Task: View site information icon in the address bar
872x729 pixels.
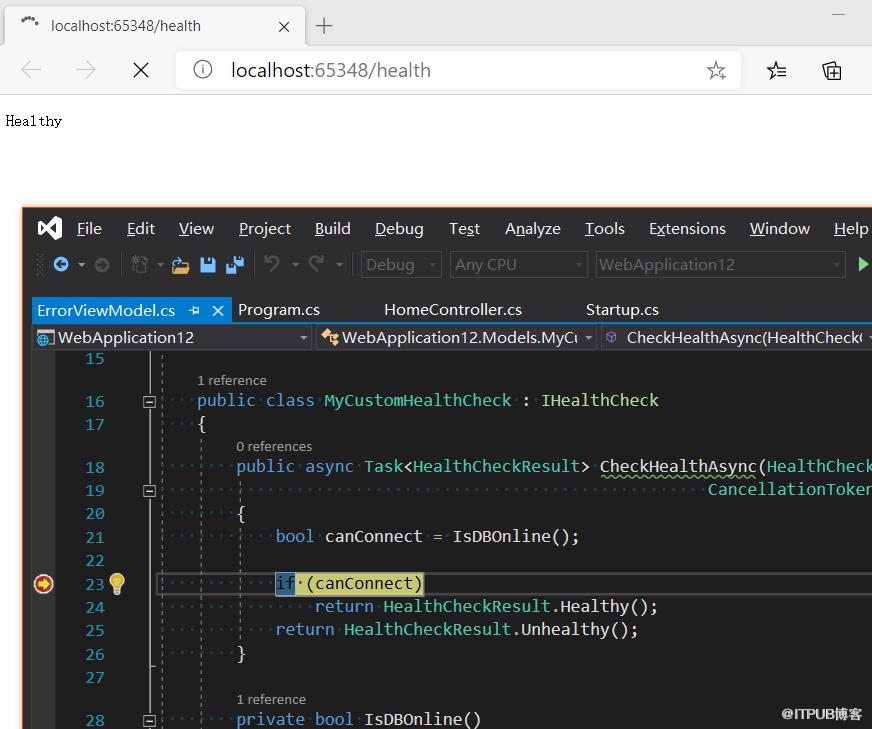Action: pos(202,70)
